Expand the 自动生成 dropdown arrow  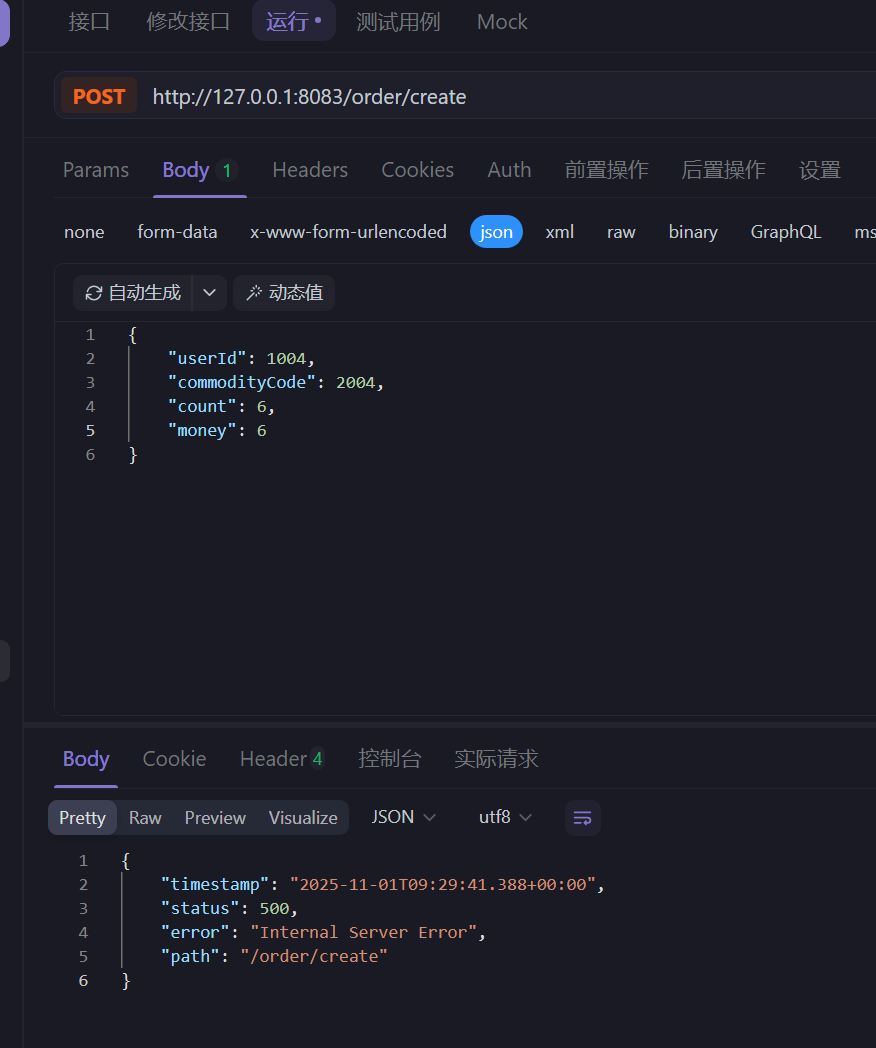pos(209,293)
